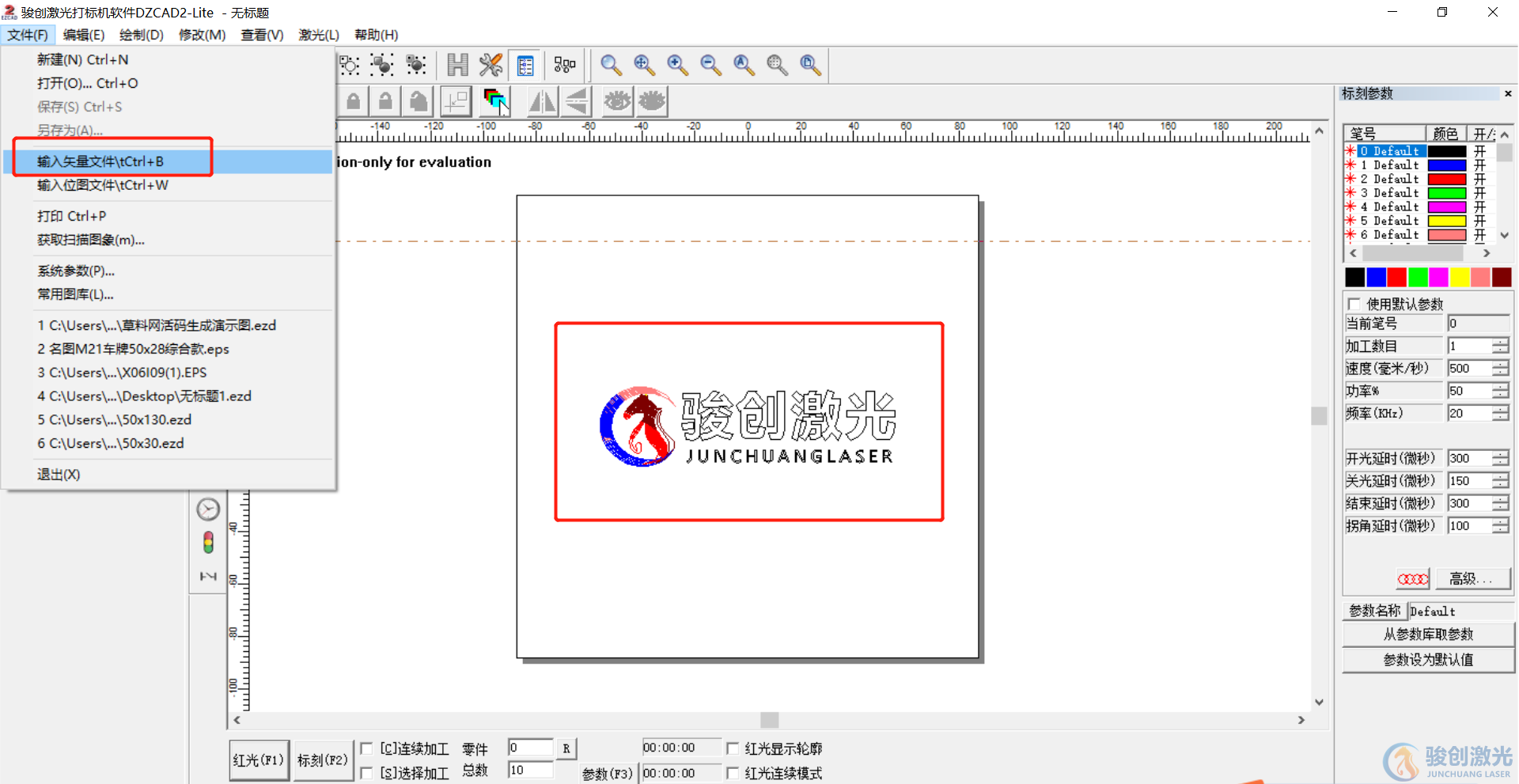Click the 拐角延时 spinner arrows
The image size is (1519, 784).
(x=1501, y=526)
